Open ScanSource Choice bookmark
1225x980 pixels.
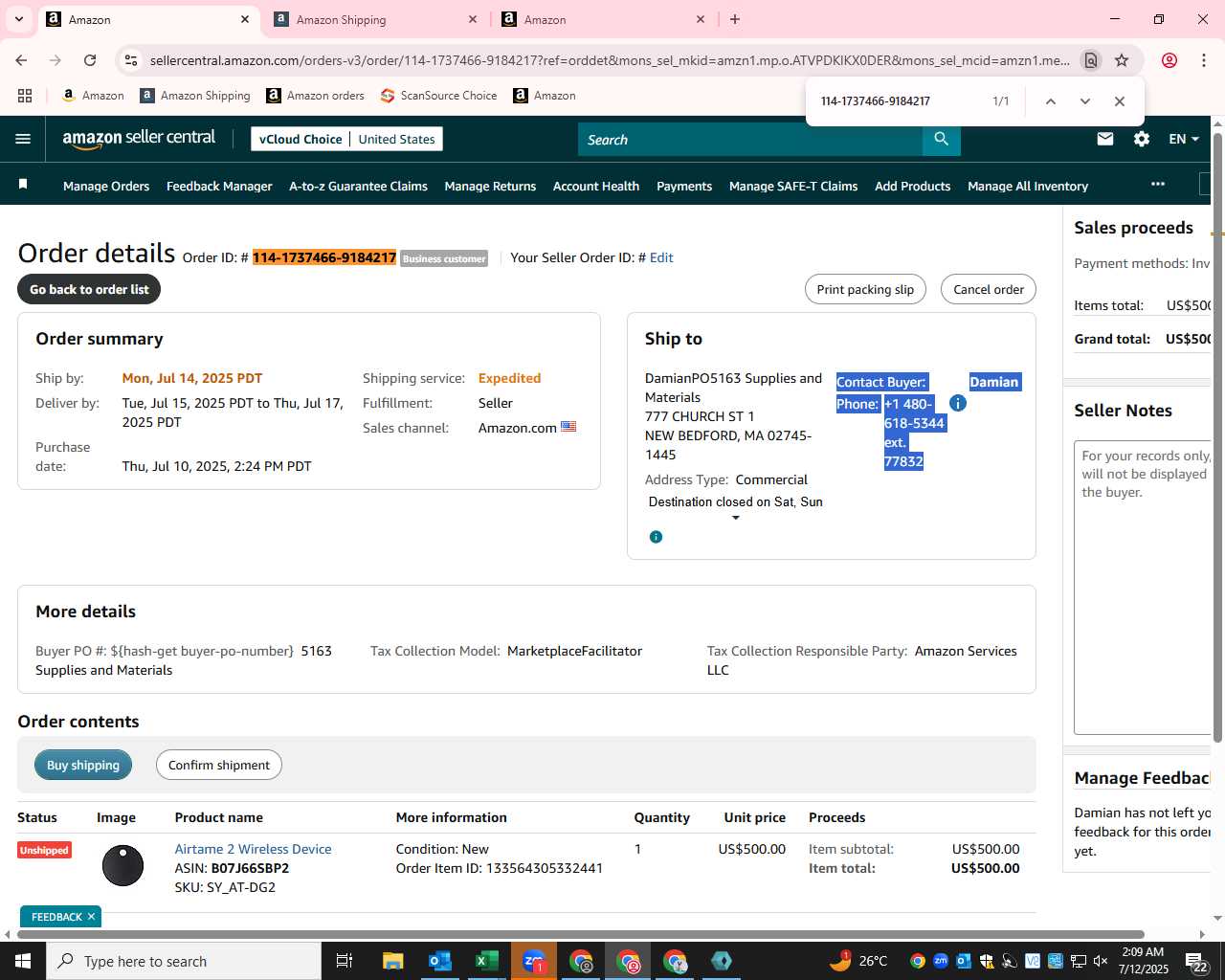438,96
